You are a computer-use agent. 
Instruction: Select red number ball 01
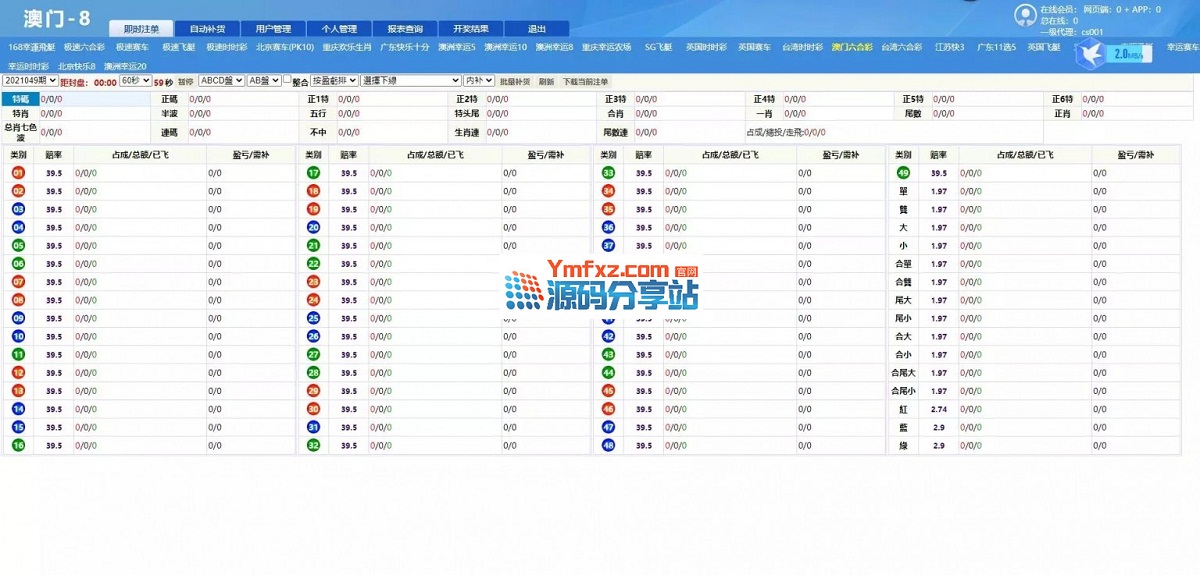[x=18, y=173]
